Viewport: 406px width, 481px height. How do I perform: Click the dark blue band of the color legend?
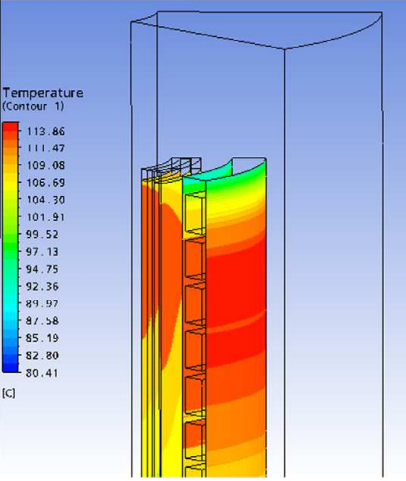[x=10, y=367]
